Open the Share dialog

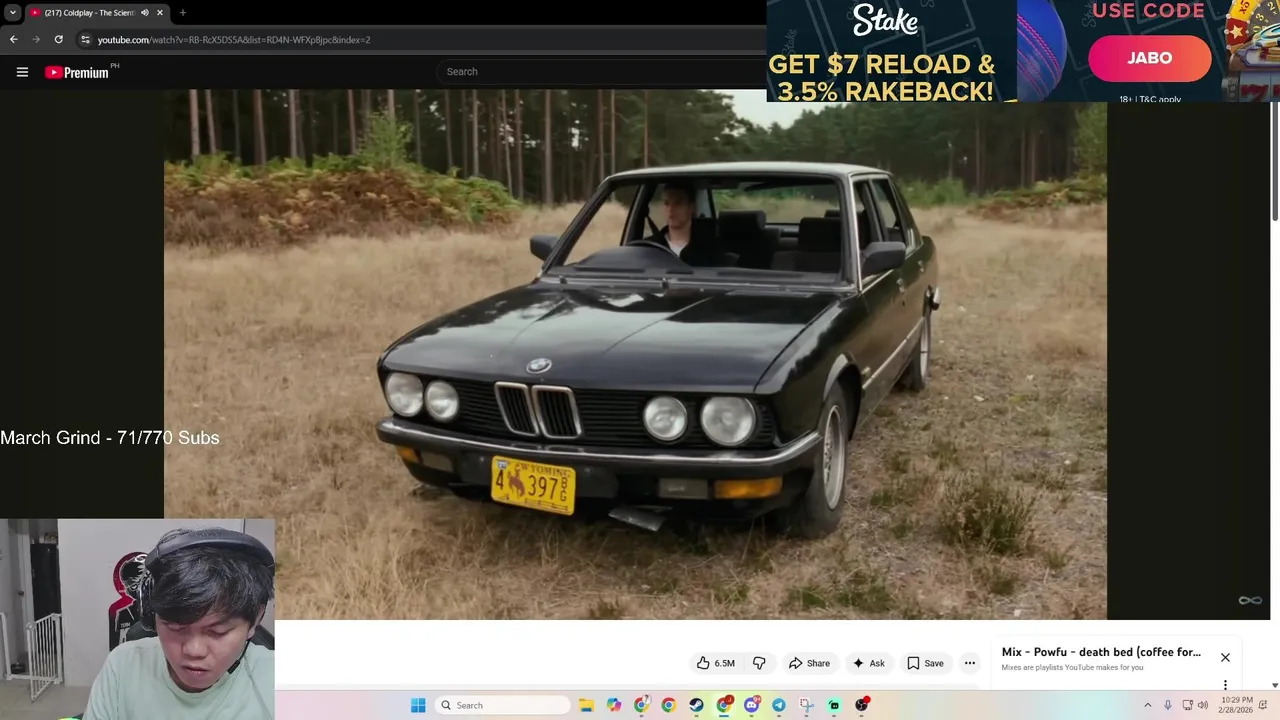[x=809, y=663]
